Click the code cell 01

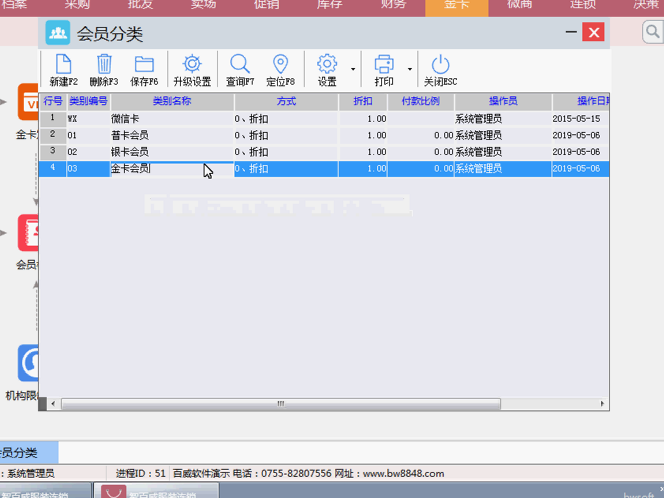point(88,136)
